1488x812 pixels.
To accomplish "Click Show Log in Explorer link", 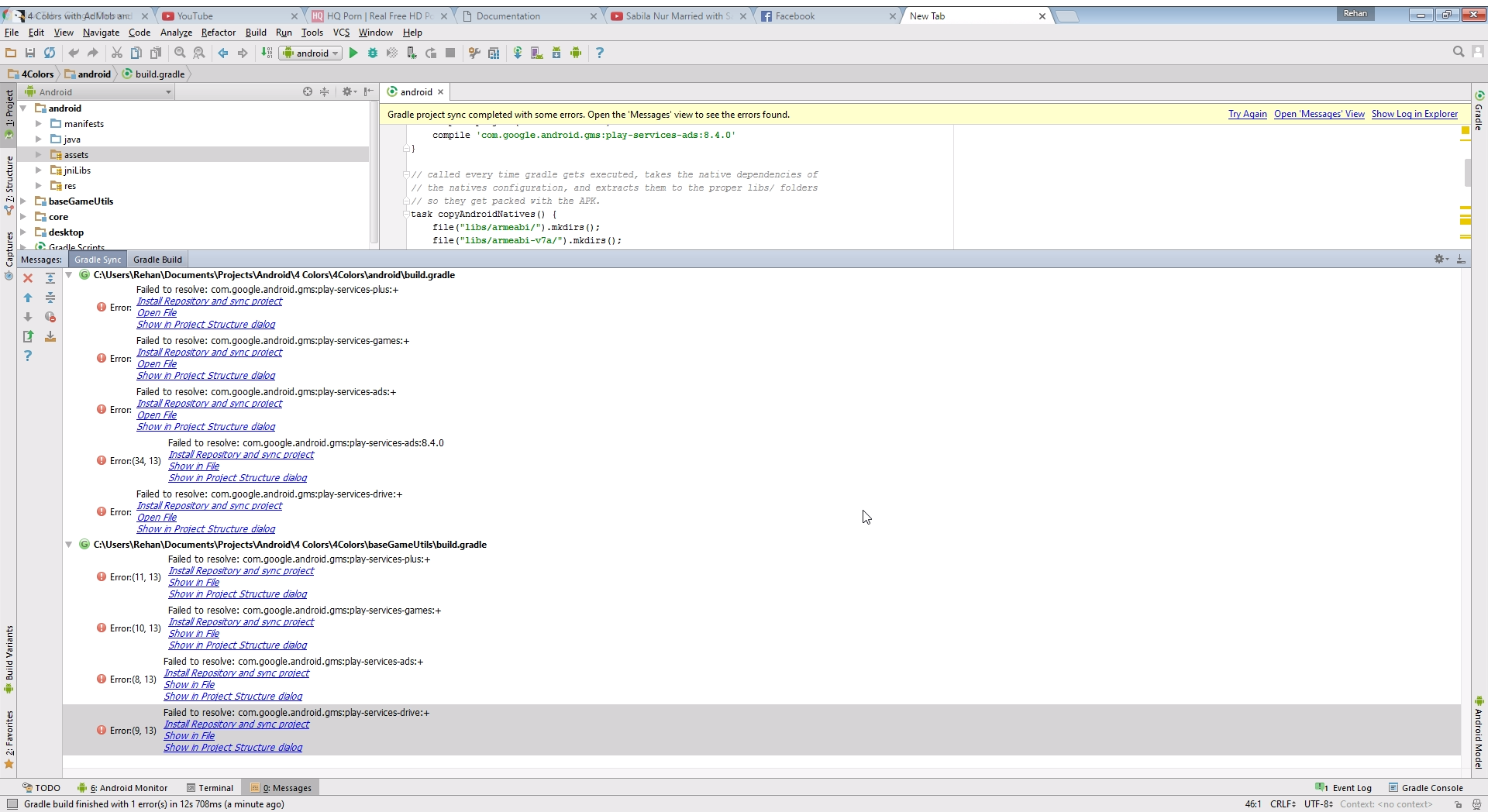I will point(1414,114).
